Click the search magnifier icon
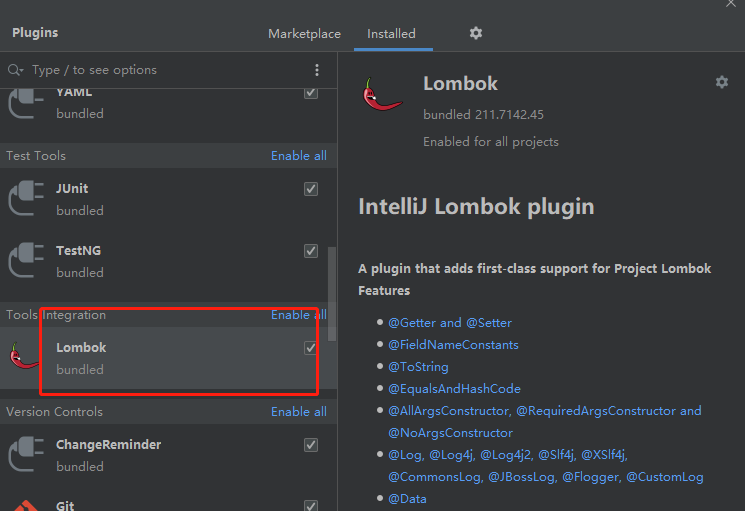Image resolution: width=745 pixels, height=511 pixels. pyautogui.click(x=15, y=70)
